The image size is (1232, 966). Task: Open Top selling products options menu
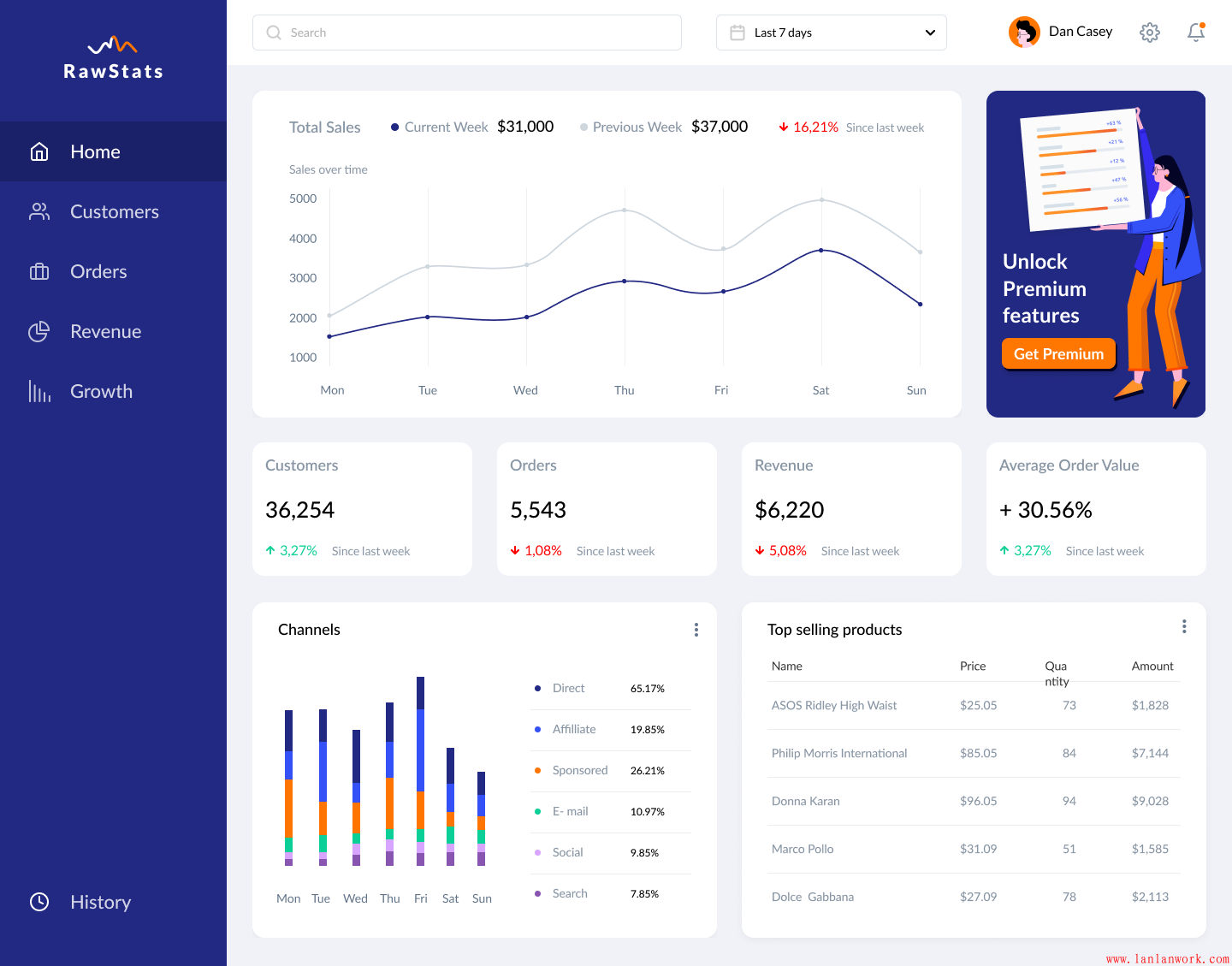tap(1184, 626)
